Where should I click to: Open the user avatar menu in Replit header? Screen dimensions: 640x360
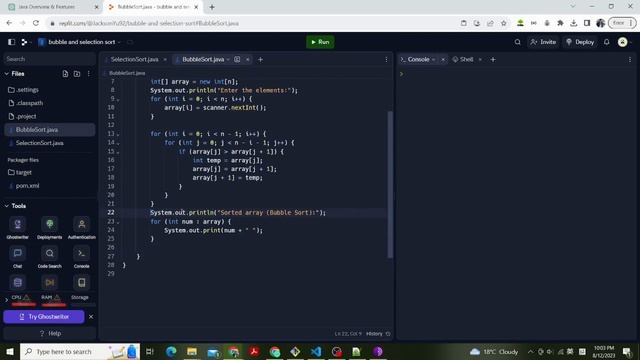pyautogui.click(x=623, y=42)
